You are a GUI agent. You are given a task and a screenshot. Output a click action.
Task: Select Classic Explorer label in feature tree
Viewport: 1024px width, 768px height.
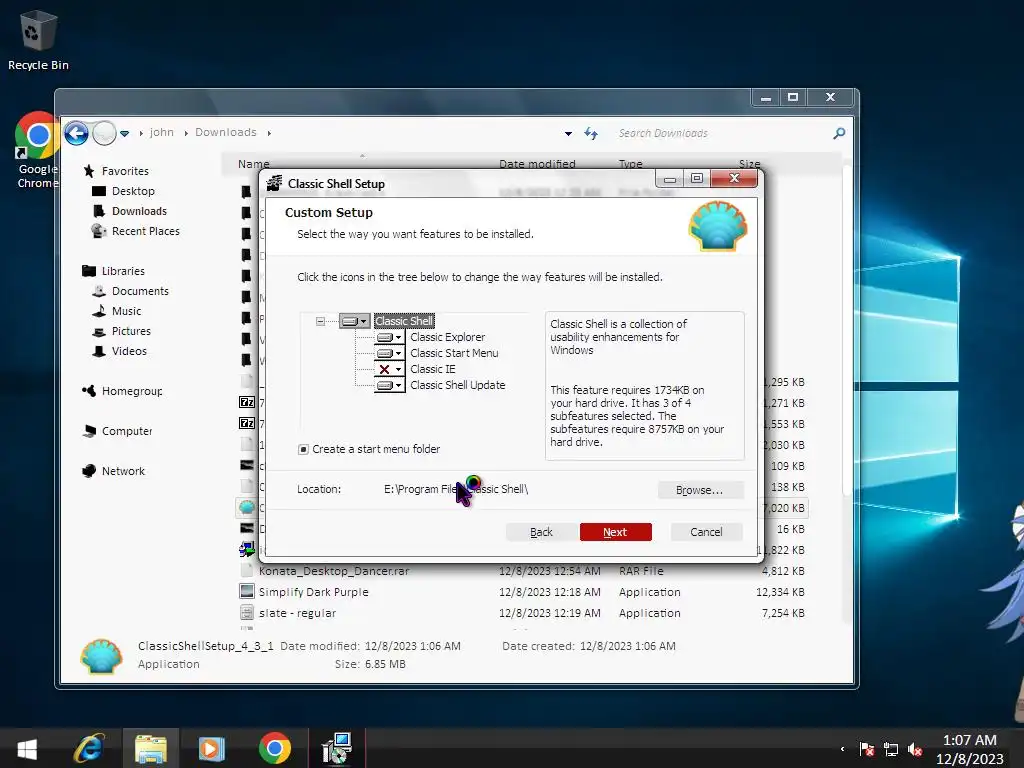447,337
